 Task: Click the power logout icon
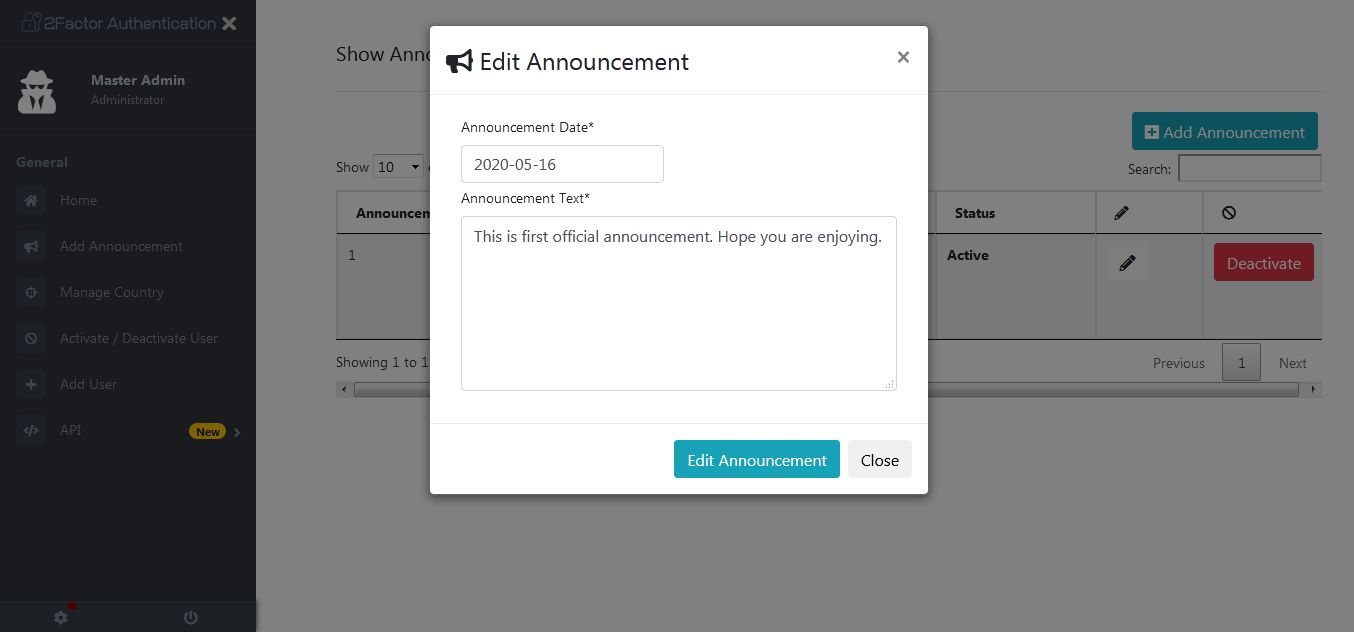pos(191,618)
